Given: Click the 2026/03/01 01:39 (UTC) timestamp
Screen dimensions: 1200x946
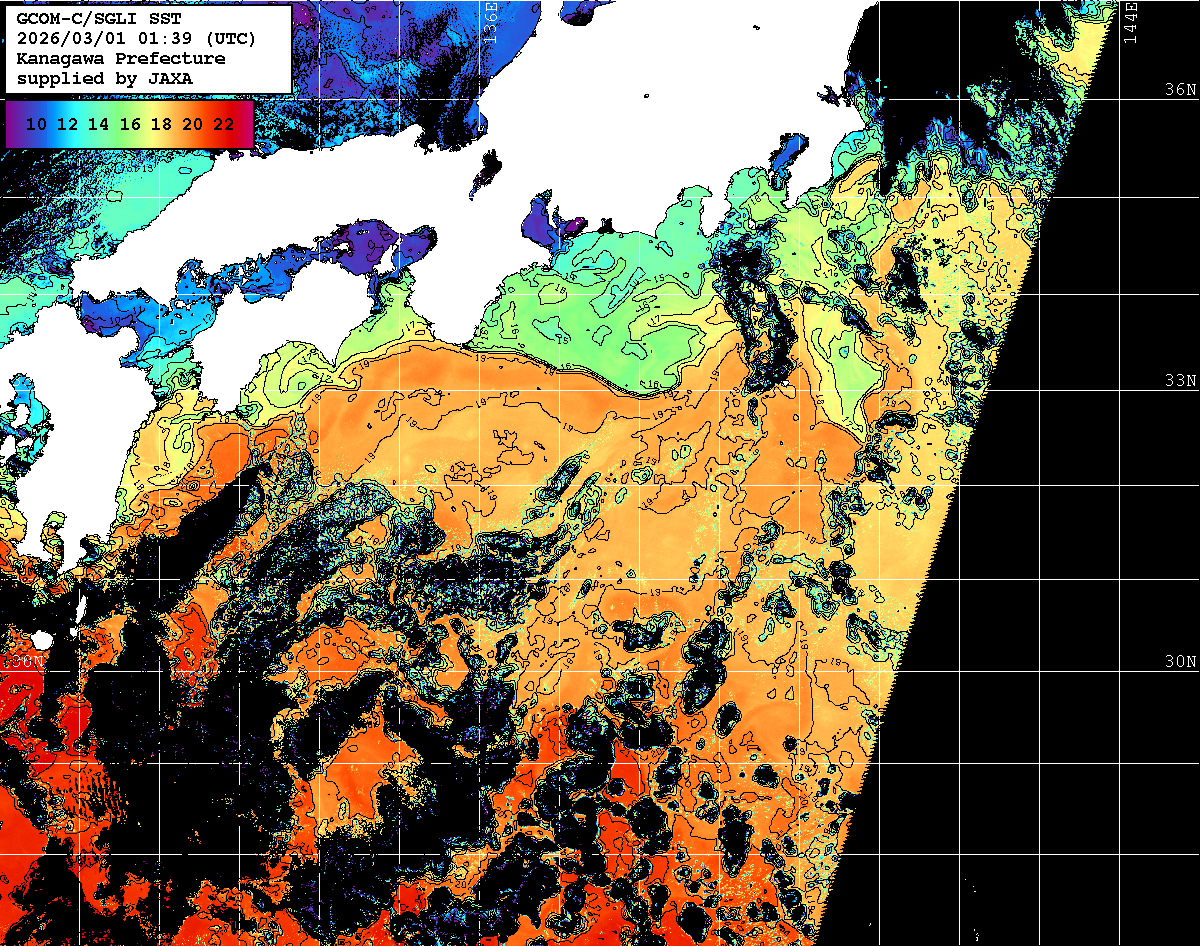Looking at the screenshot, I should coord(136,38).
